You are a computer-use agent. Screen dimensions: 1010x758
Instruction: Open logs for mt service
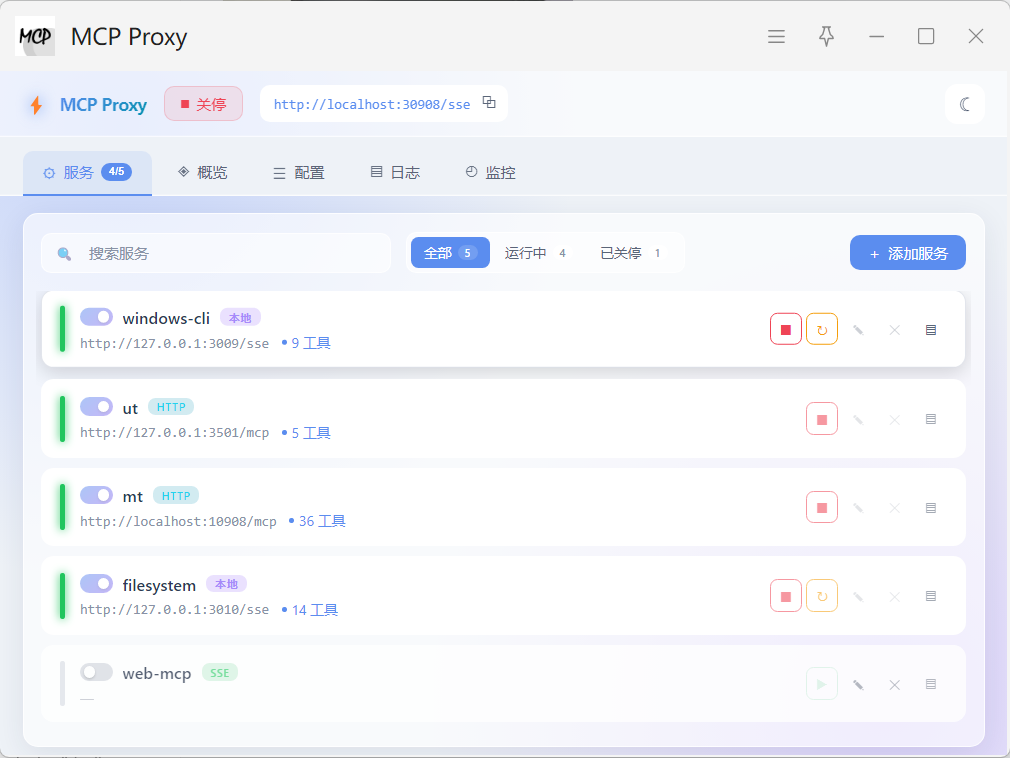pos(930,507)
